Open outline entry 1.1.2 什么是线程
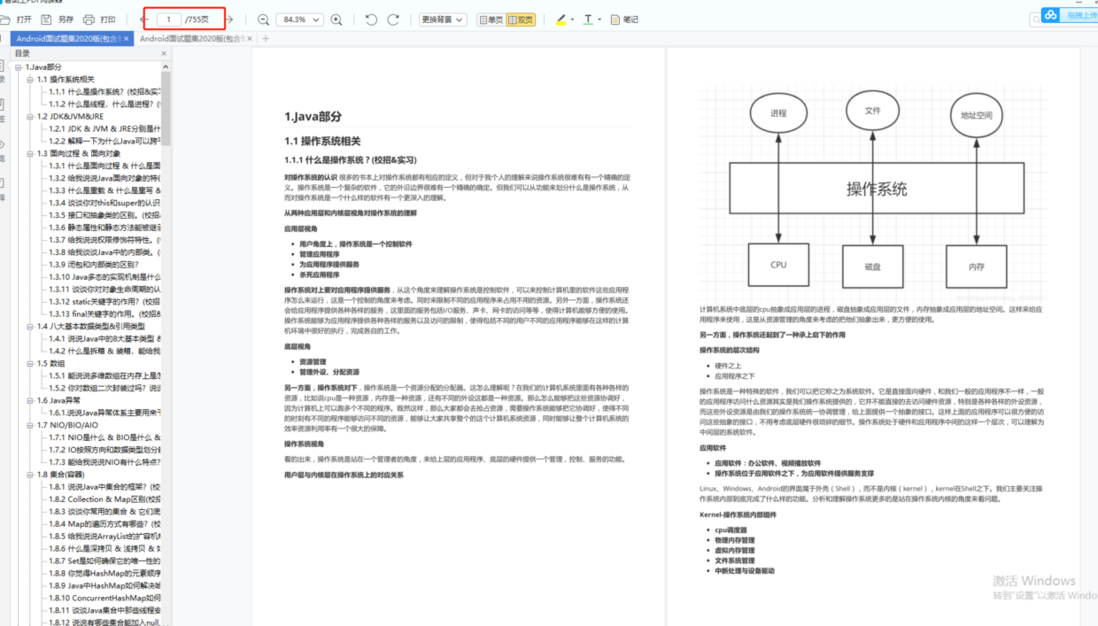This screenshot has height=626, width=1098. click(104, 104)
